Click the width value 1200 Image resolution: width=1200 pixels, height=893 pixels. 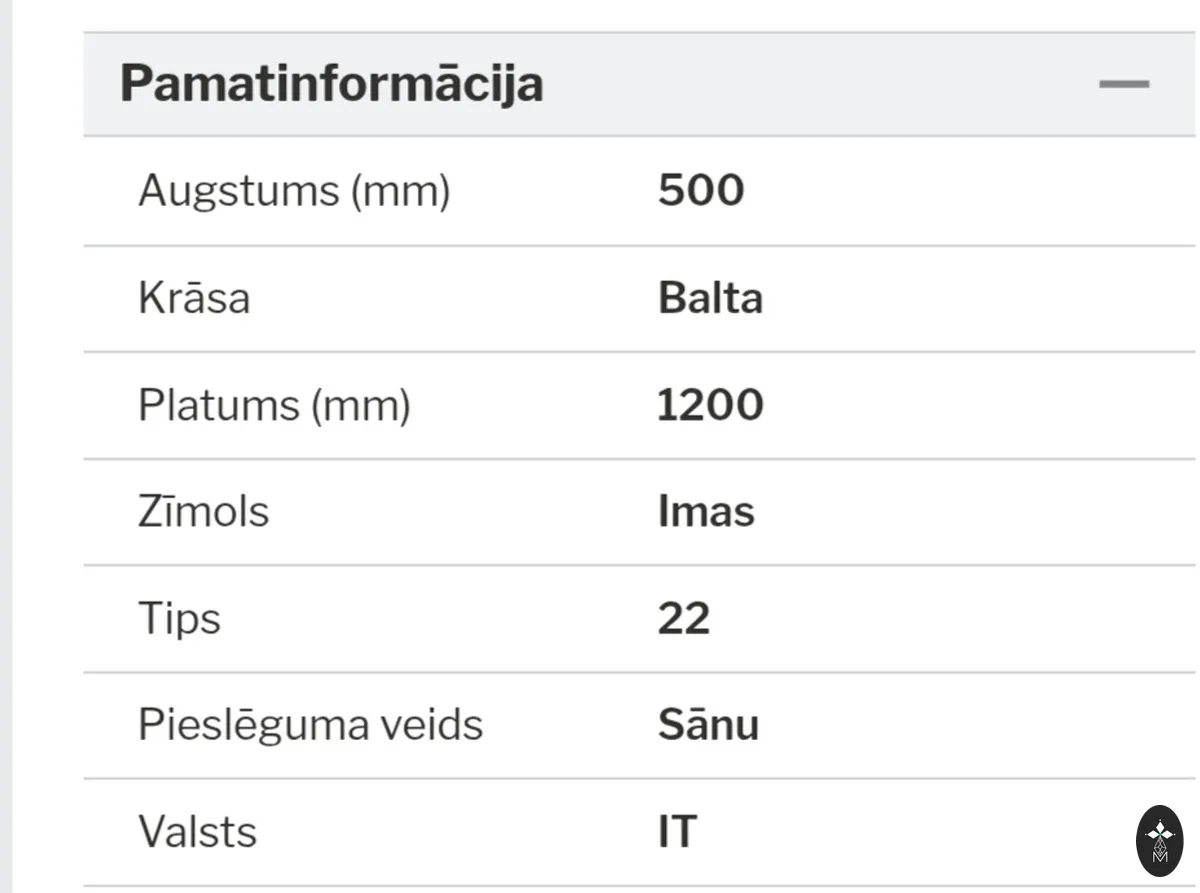(710, 405)
